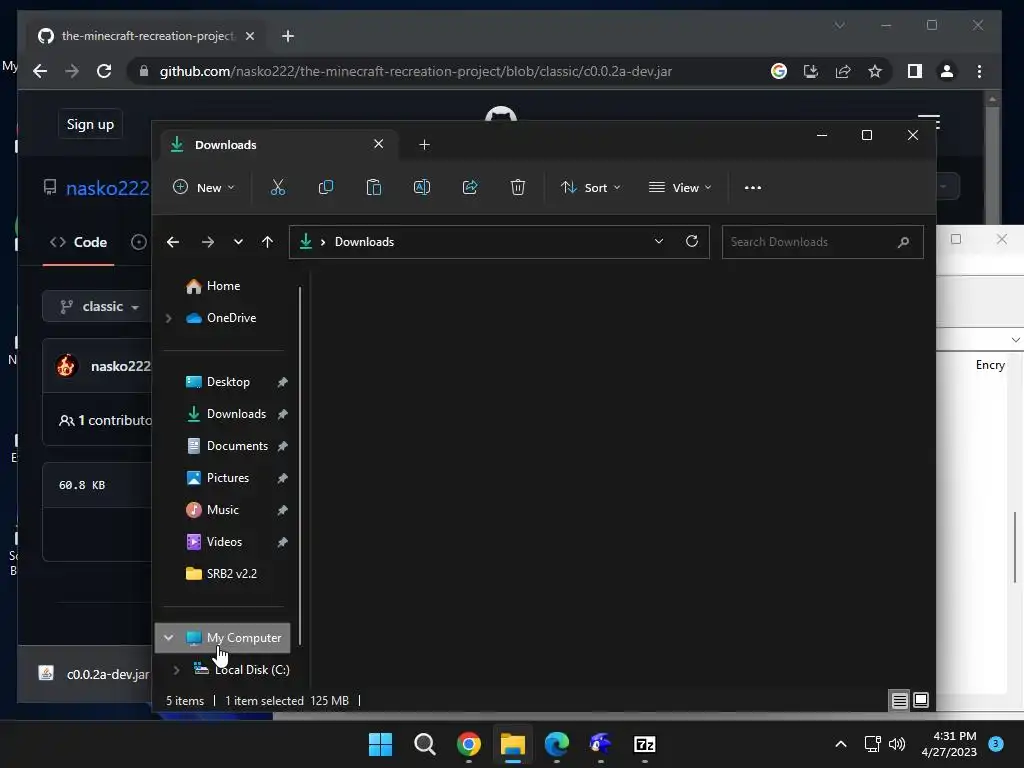Close the Downloads File Explorer tab
1024x768 pixels.
pos(379,144)
